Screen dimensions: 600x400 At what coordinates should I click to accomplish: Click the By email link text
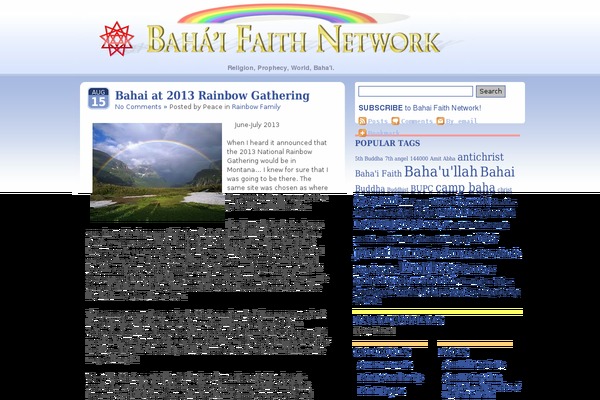pos(461,121)
